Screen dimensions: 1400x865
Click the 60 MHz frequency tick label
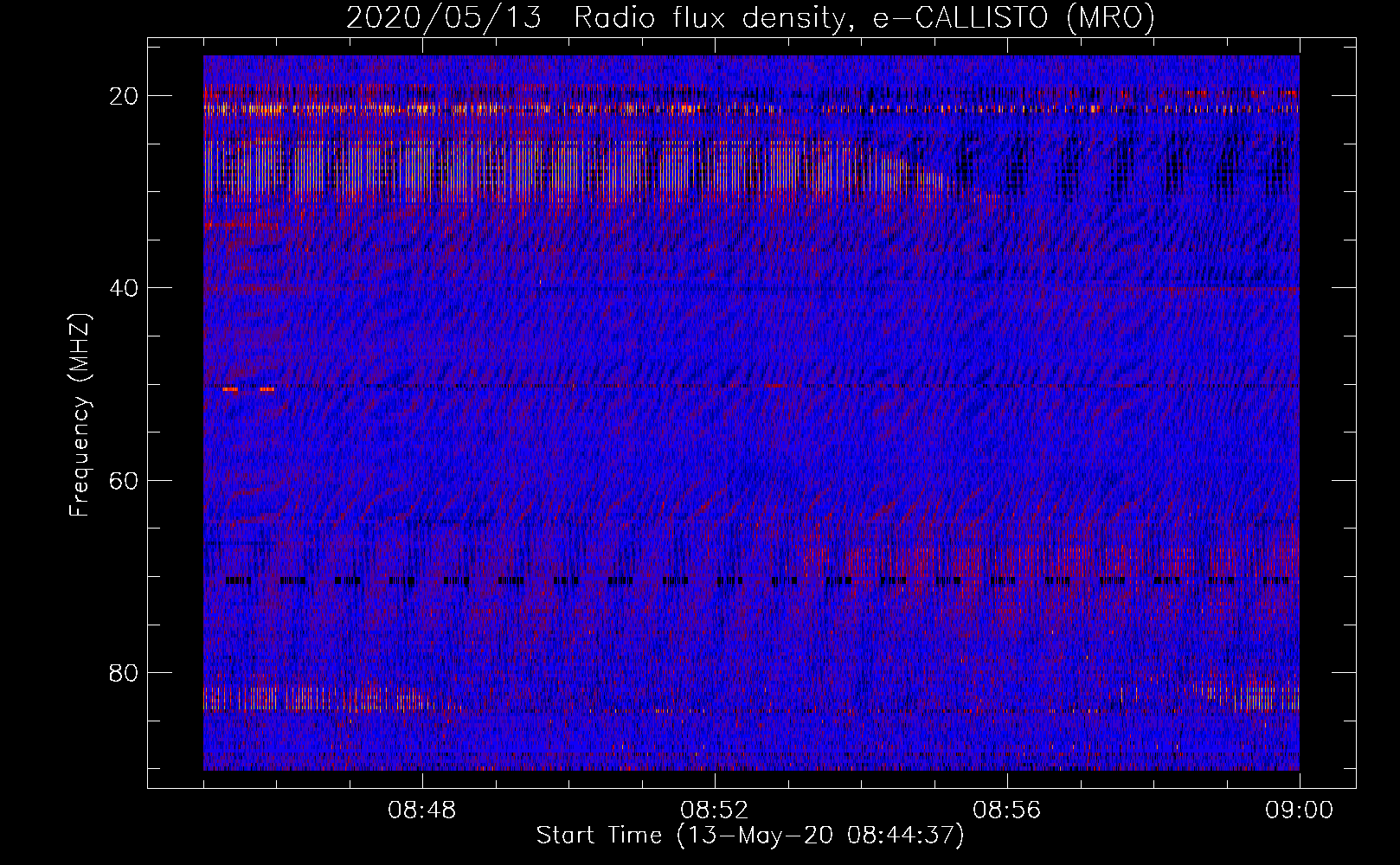coord(124,480)
